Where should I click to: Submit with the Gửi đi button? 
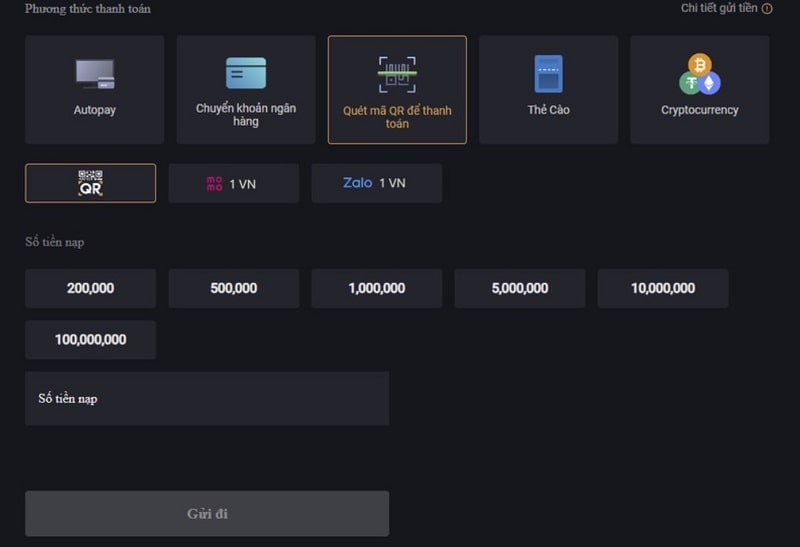click(207, 513)
